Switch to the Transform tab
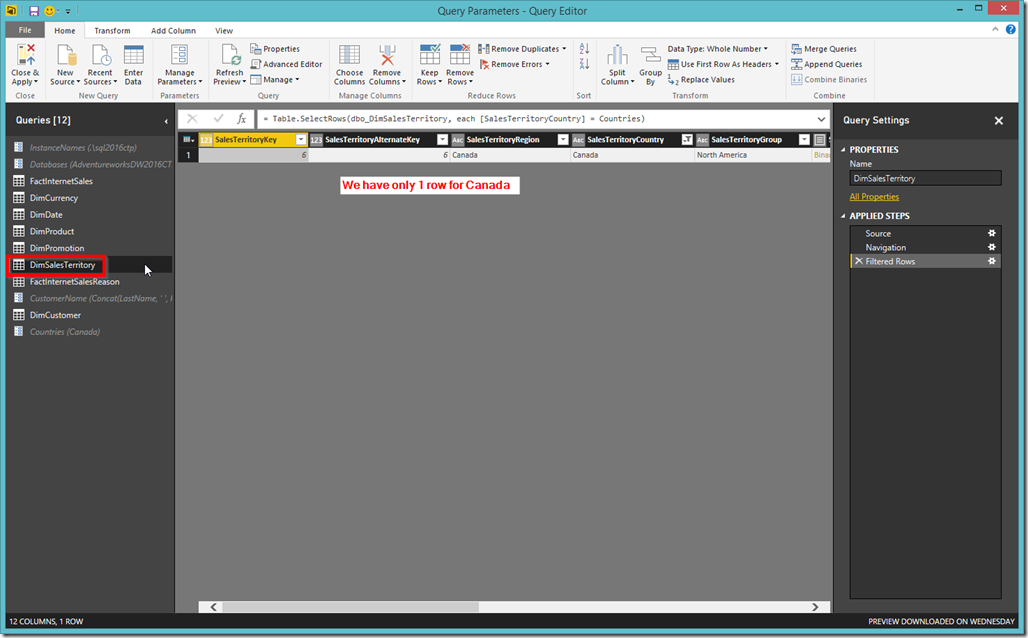 tap(112, 31)
